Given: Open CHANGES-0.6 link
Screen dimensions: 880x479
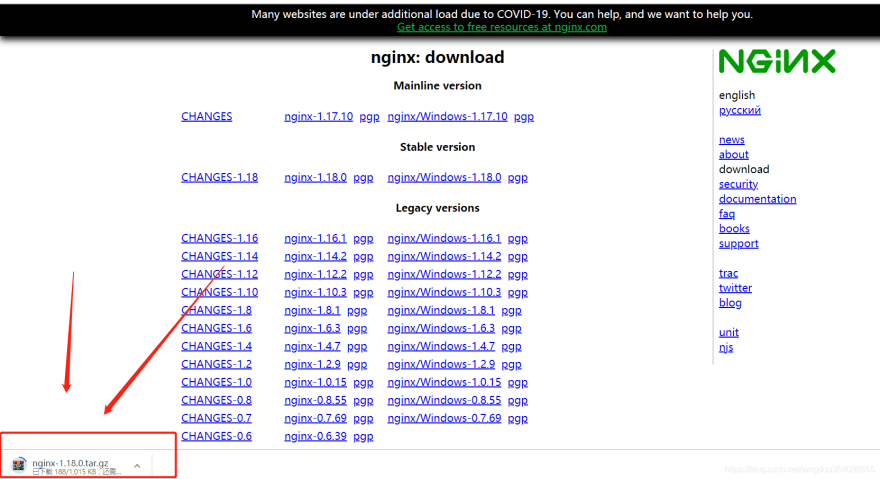Looking at the screenshot, I should [216, 436].
